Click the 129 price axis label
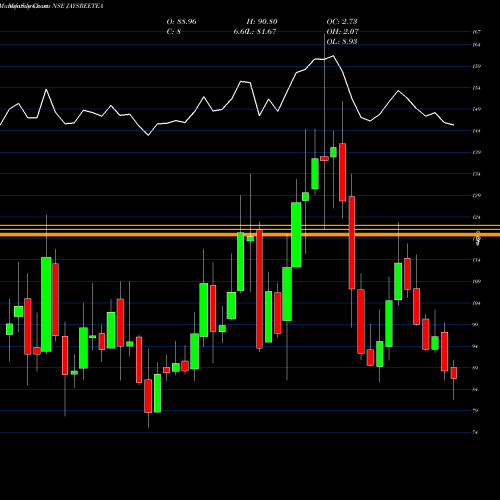The width and height of the screenshot is (500, 500). tap(477, 195)
